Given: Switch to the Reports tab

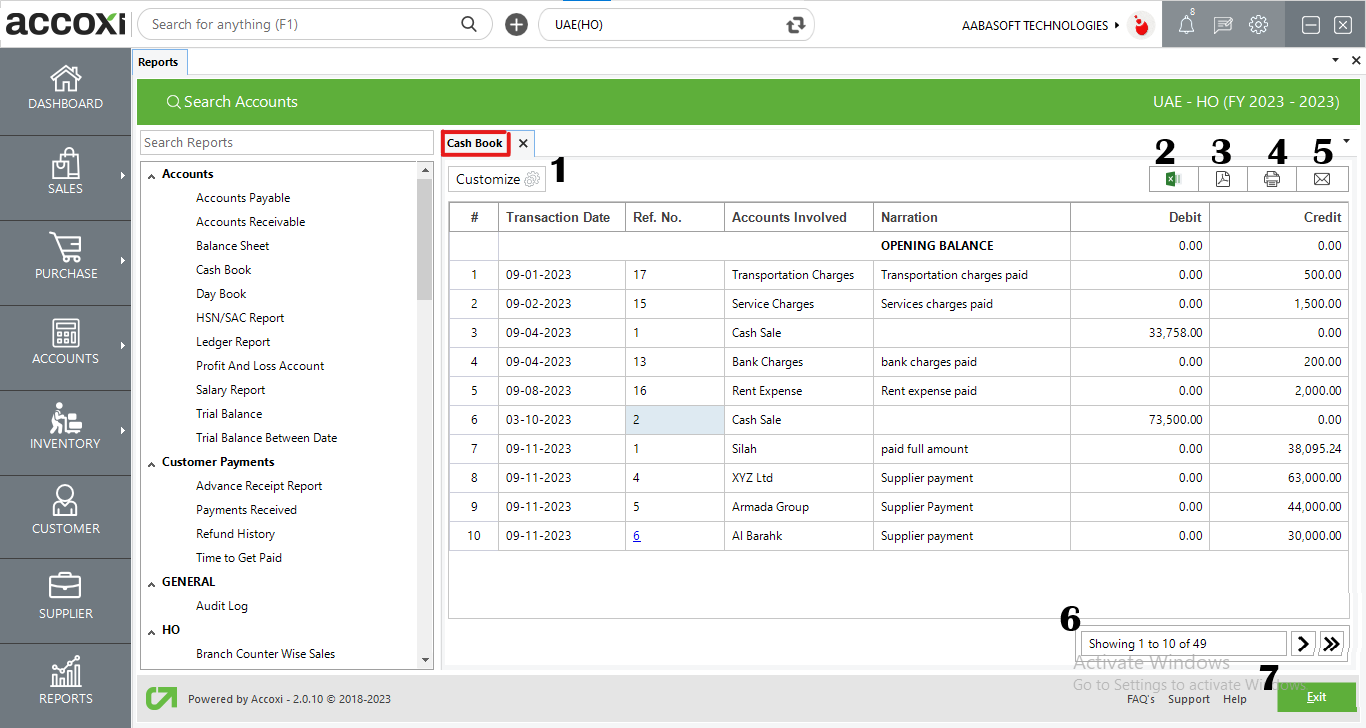Looking at the screenshot, I should coord(159,61).
